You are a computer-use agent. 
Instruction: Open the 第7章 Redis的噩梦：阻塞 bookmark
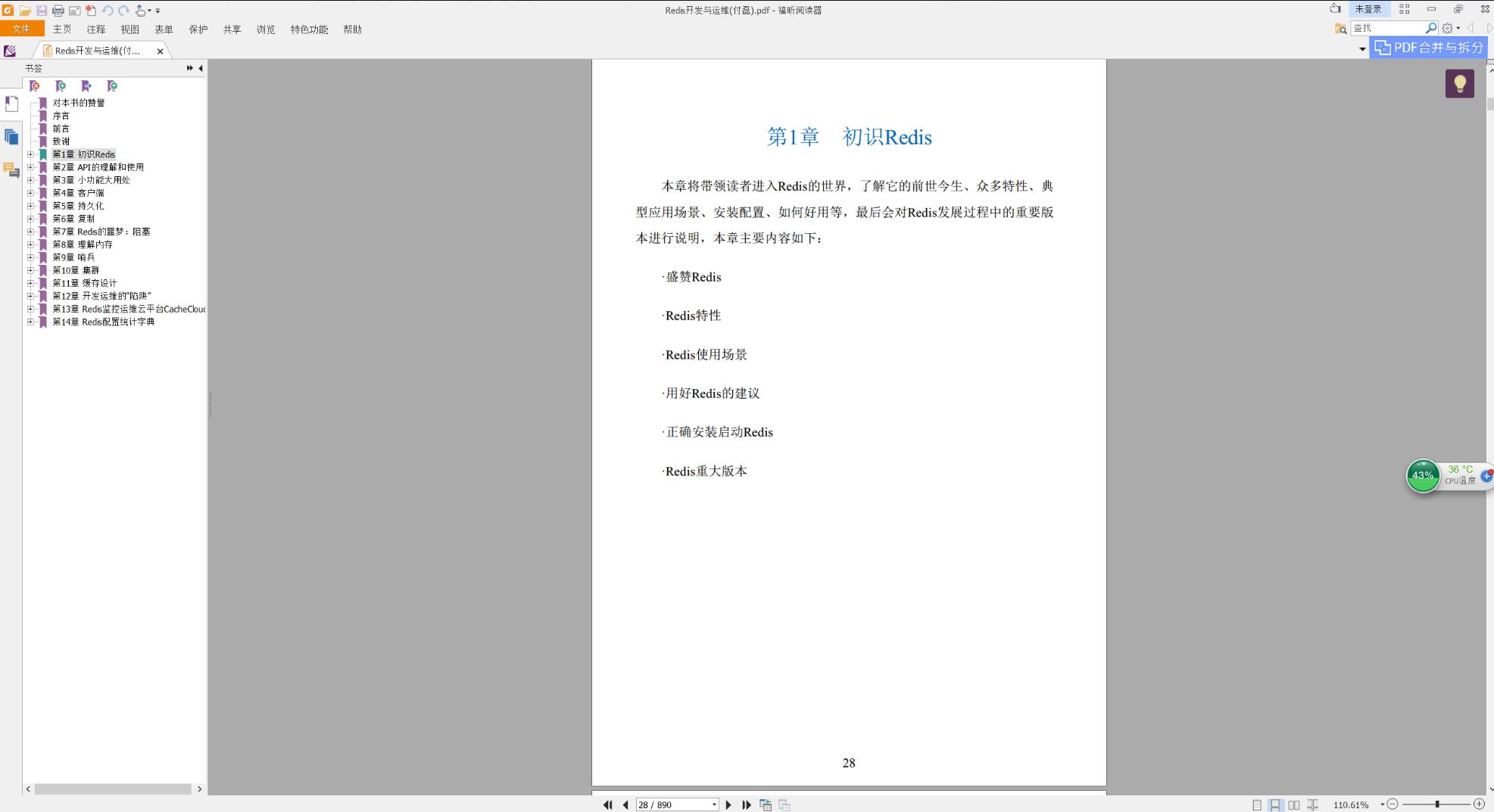click(101, 232)
